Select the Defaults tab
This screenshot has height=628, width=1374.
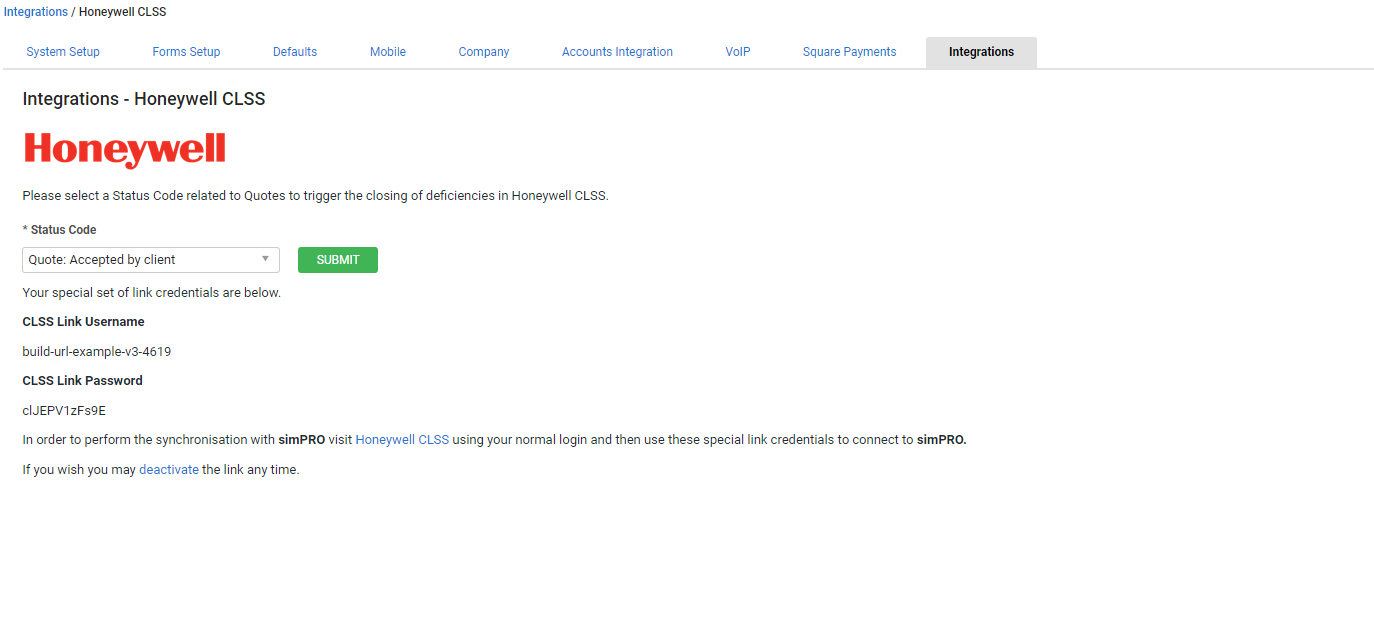coord(294,51)
